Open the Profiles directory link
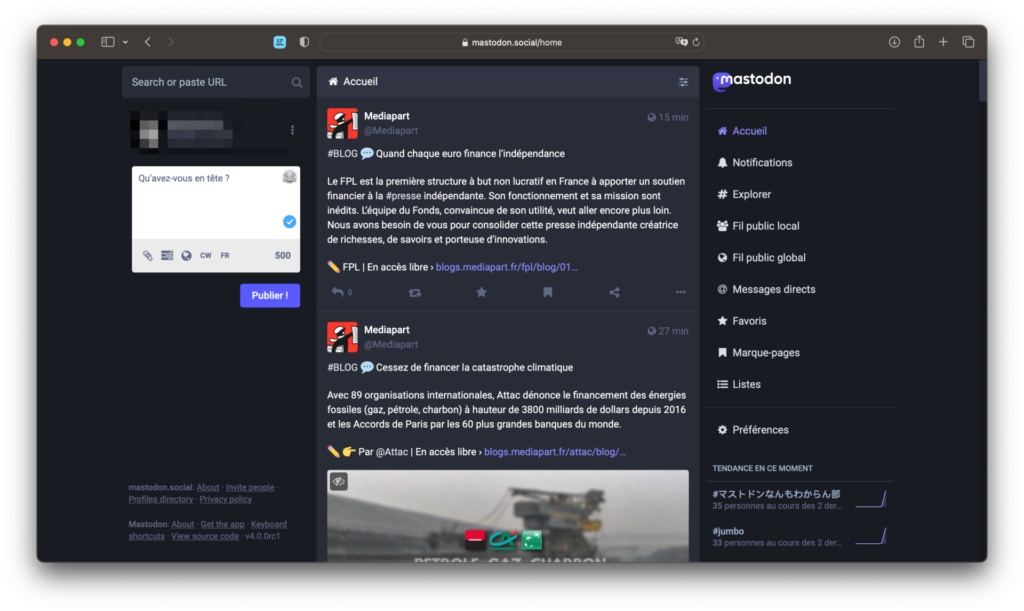This screenshot has height=611, width=1024. click(161, 499)
